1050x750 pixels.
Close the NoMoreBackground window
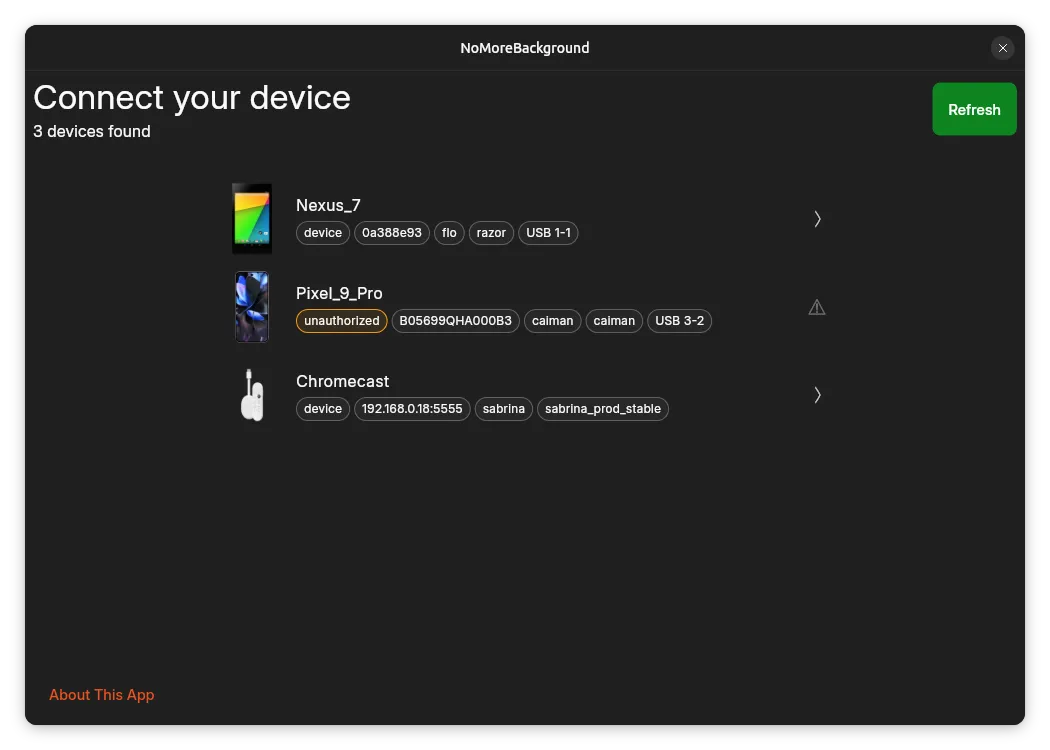click(x=1003, y=48)
